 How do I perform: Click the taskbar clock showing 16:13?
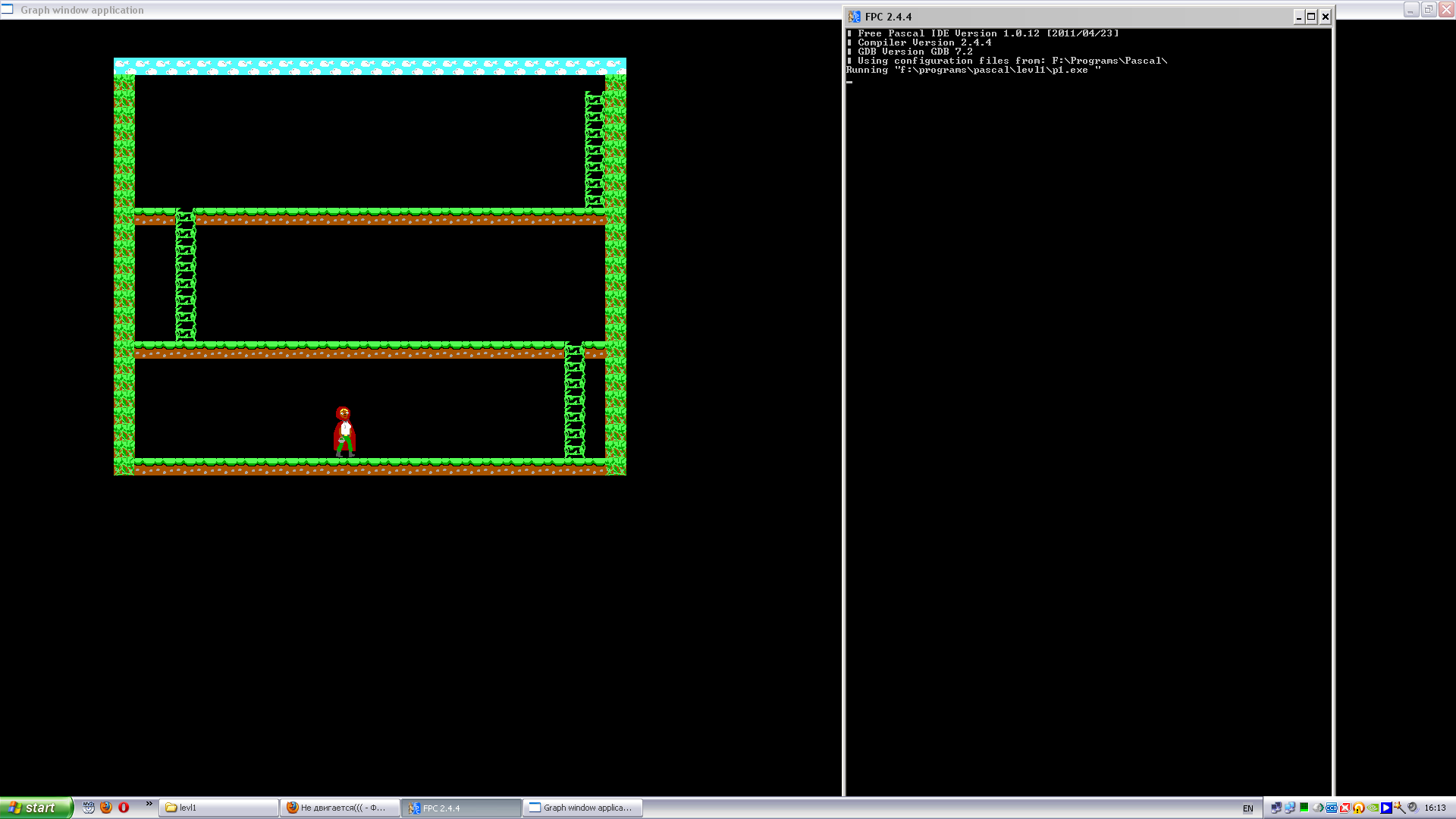point(1435,808)
